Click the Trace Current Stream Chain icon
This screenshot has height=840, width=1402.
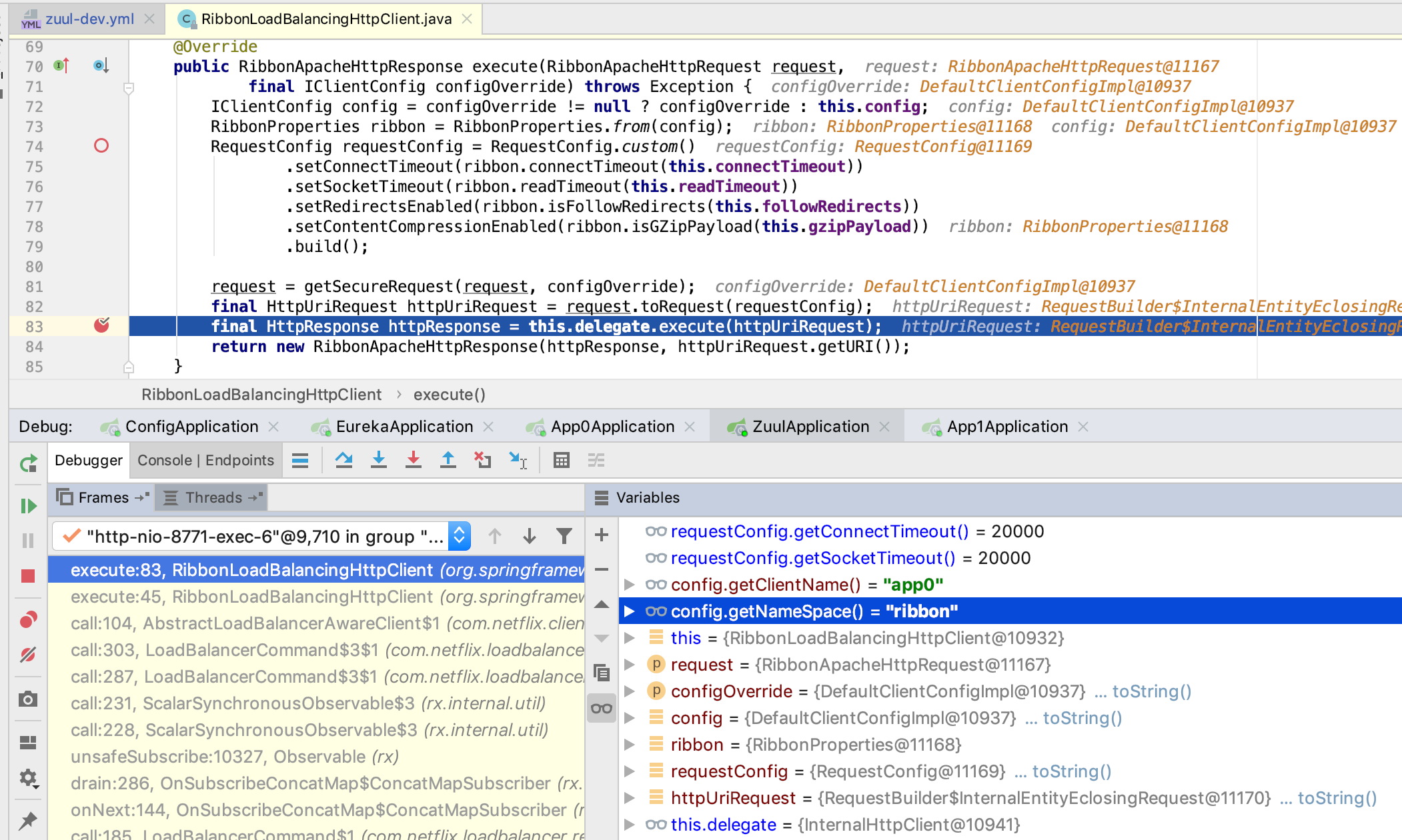(596, 460)
